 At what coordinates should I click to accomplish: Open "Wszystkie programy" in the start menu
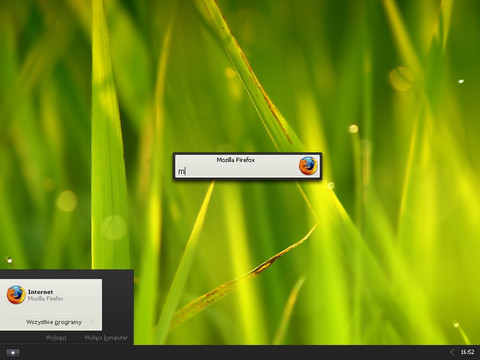(x=53, y=322)
